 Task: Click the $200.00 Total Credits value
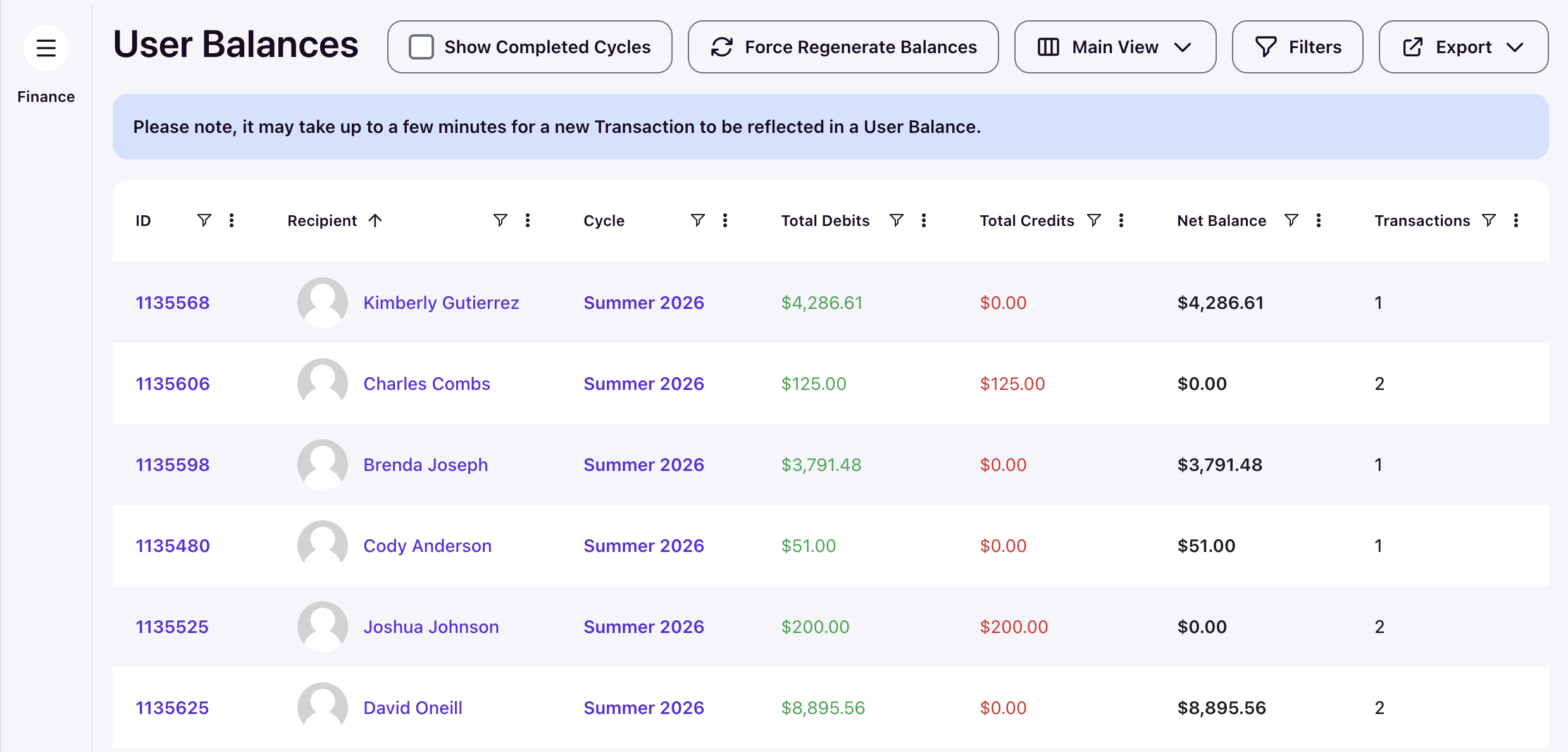pyautogui.click(x=1014, y=627)
